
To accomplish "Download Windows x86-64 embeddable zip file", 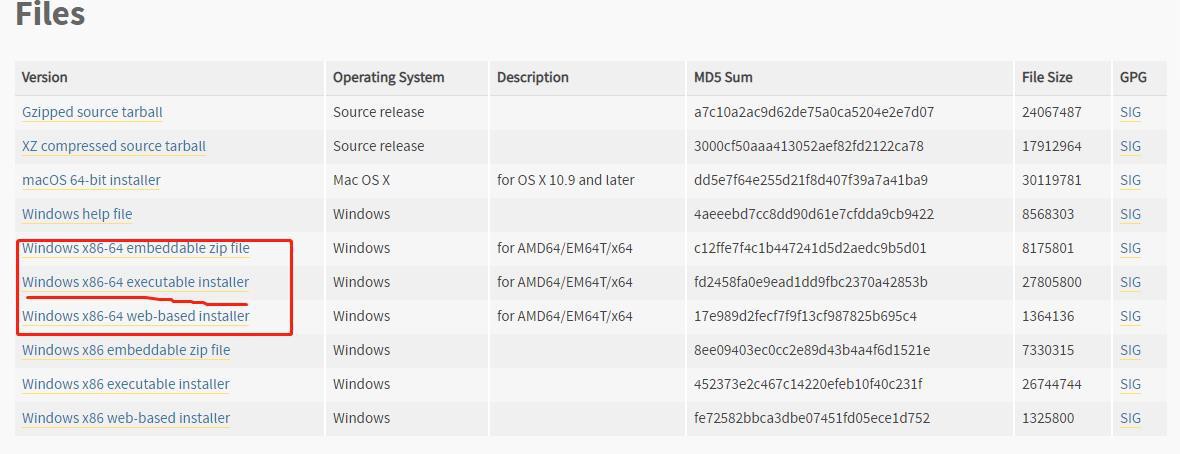I will [x=136, y=248].
